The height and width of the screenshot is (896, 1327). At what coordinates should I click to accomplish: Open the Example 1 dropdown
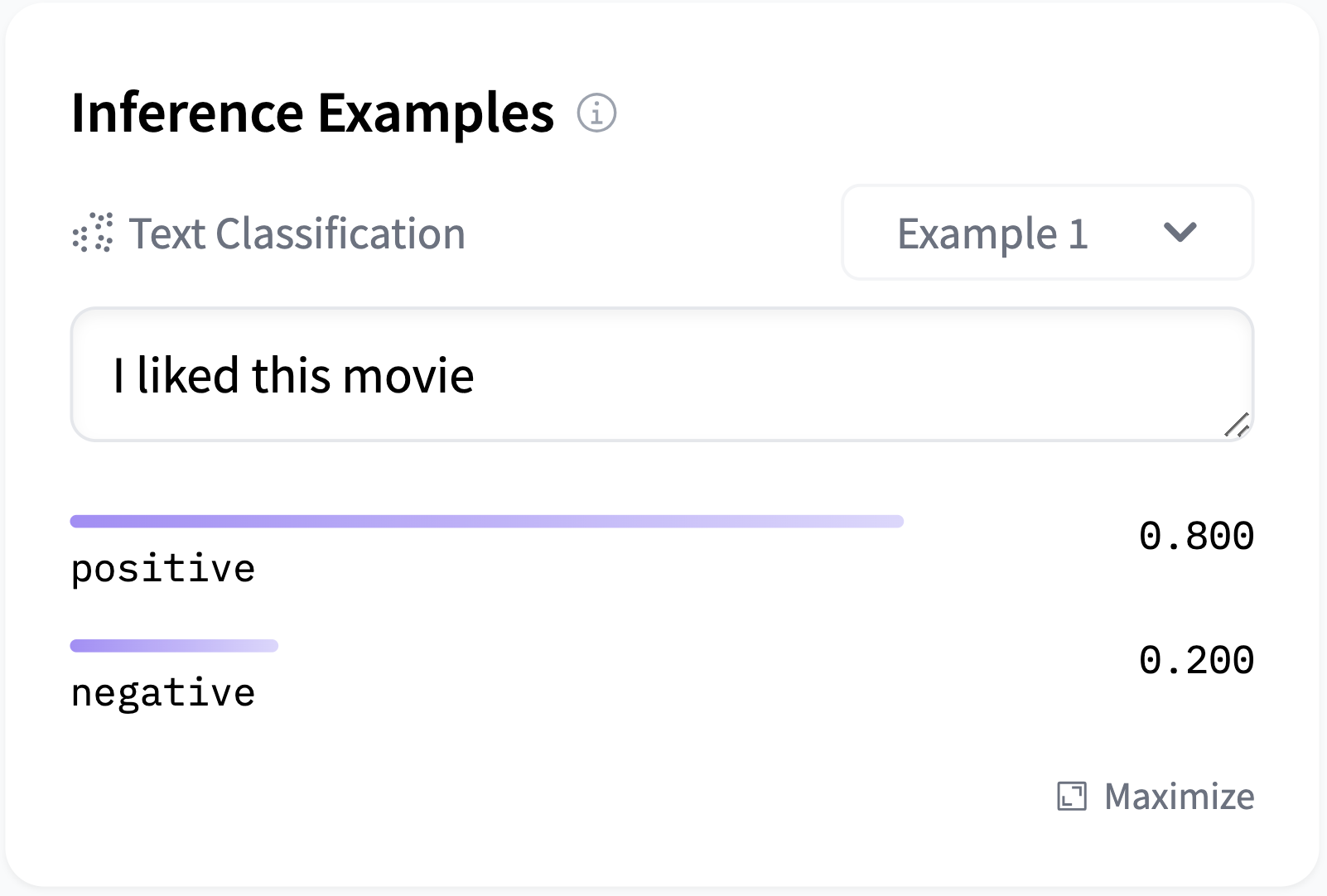point(1047,233)
